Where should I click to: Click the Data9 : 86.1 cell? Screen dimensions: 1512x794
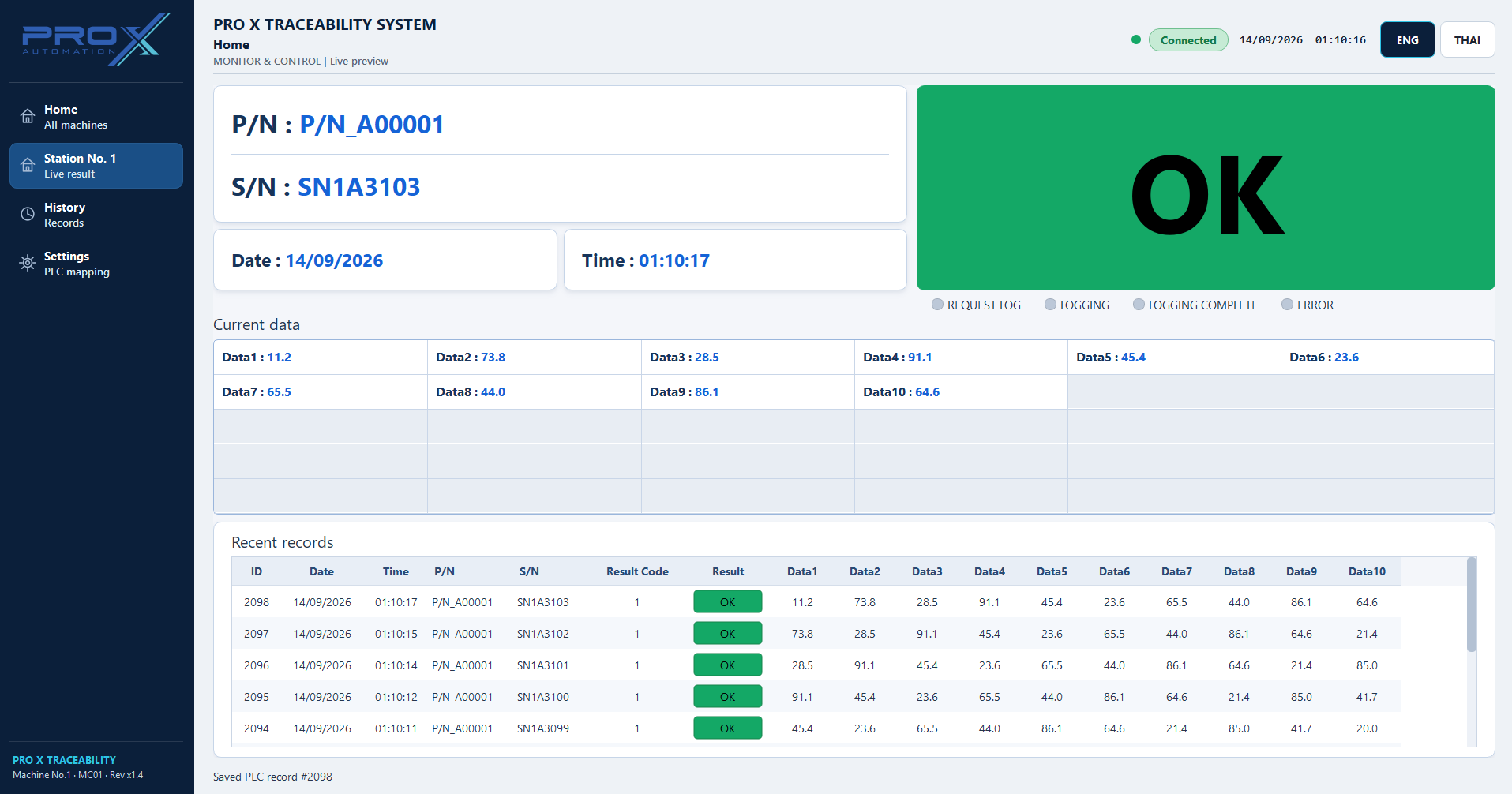tap(748, 392)
